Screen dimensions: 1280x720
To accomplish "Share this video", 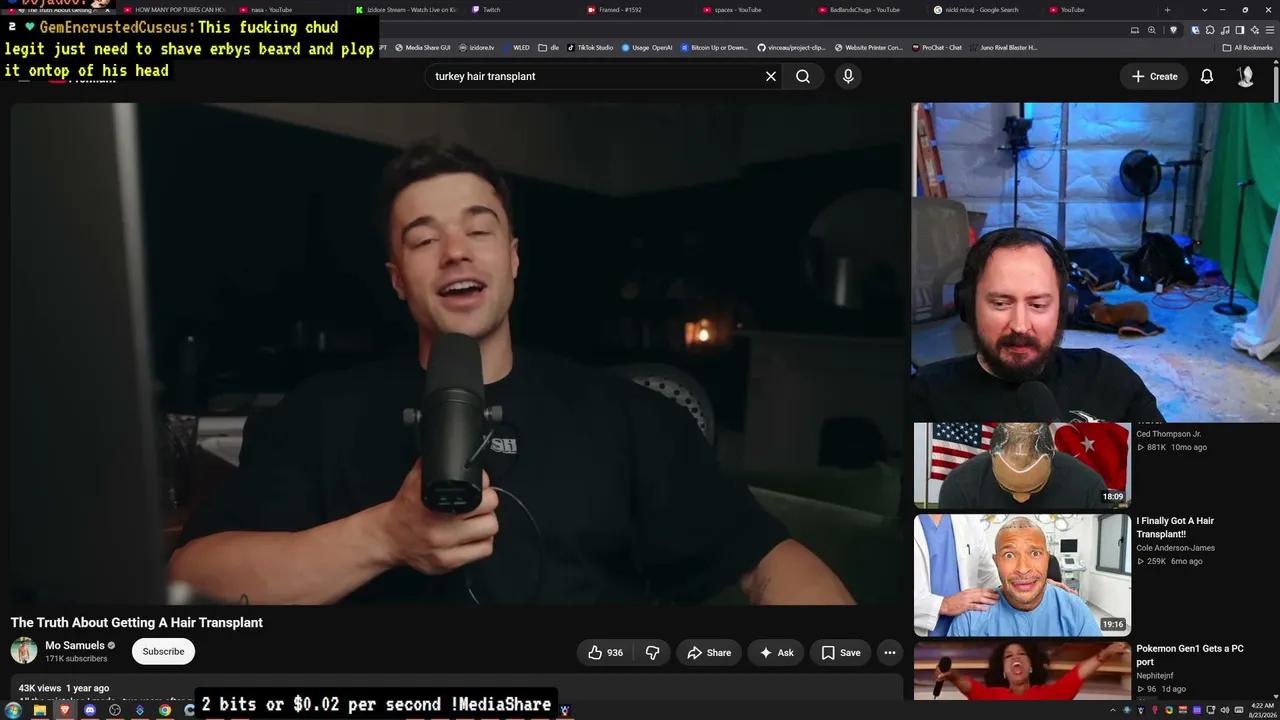I will 709,653.
